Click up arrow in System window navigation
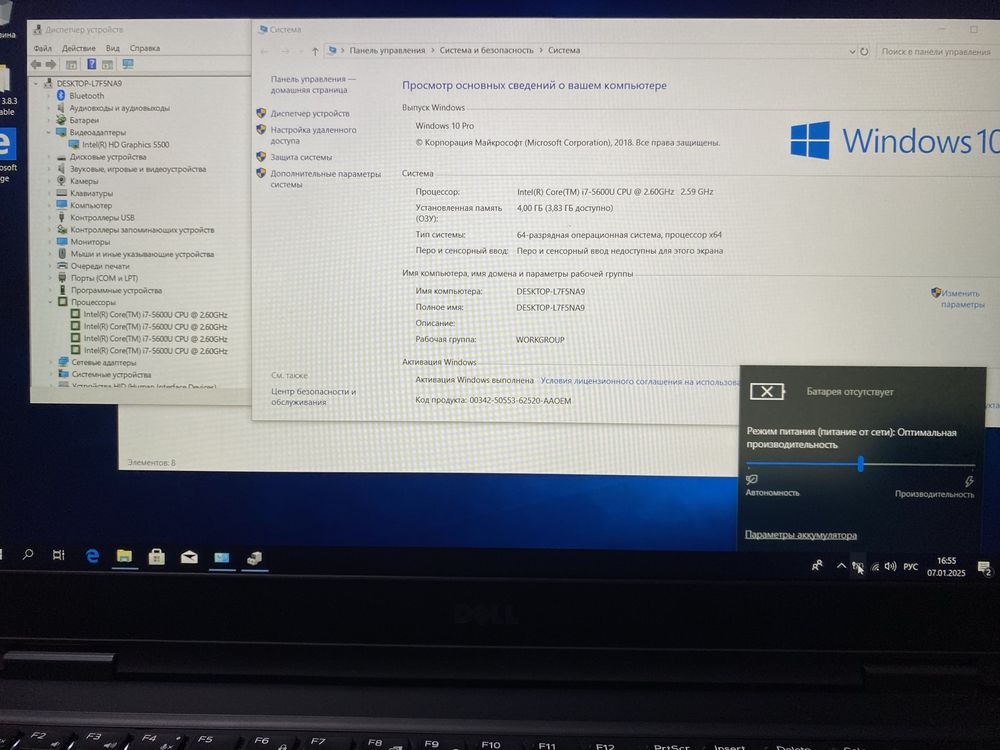Image resolution: width=1000 pixels, height=750 pixels. point(314,51)
